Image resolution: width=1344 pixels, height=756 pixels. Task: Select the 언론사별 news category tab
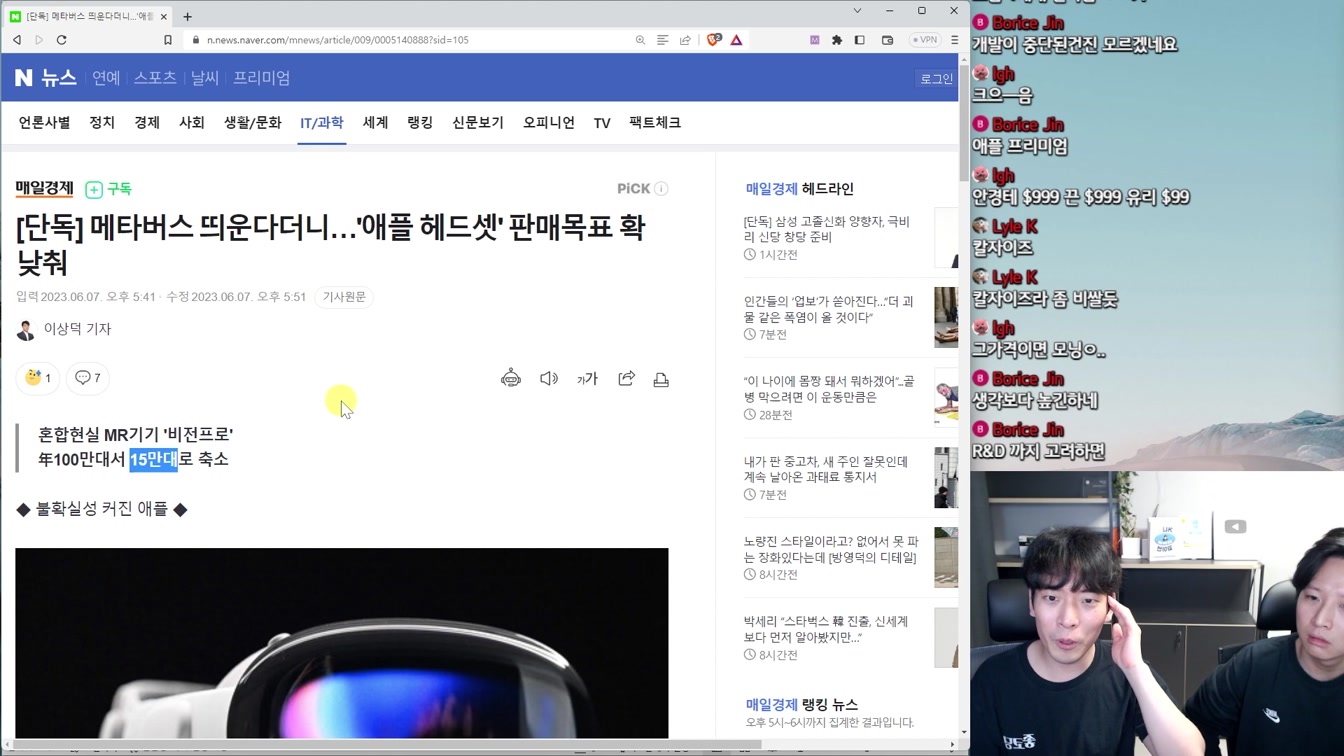44,122
